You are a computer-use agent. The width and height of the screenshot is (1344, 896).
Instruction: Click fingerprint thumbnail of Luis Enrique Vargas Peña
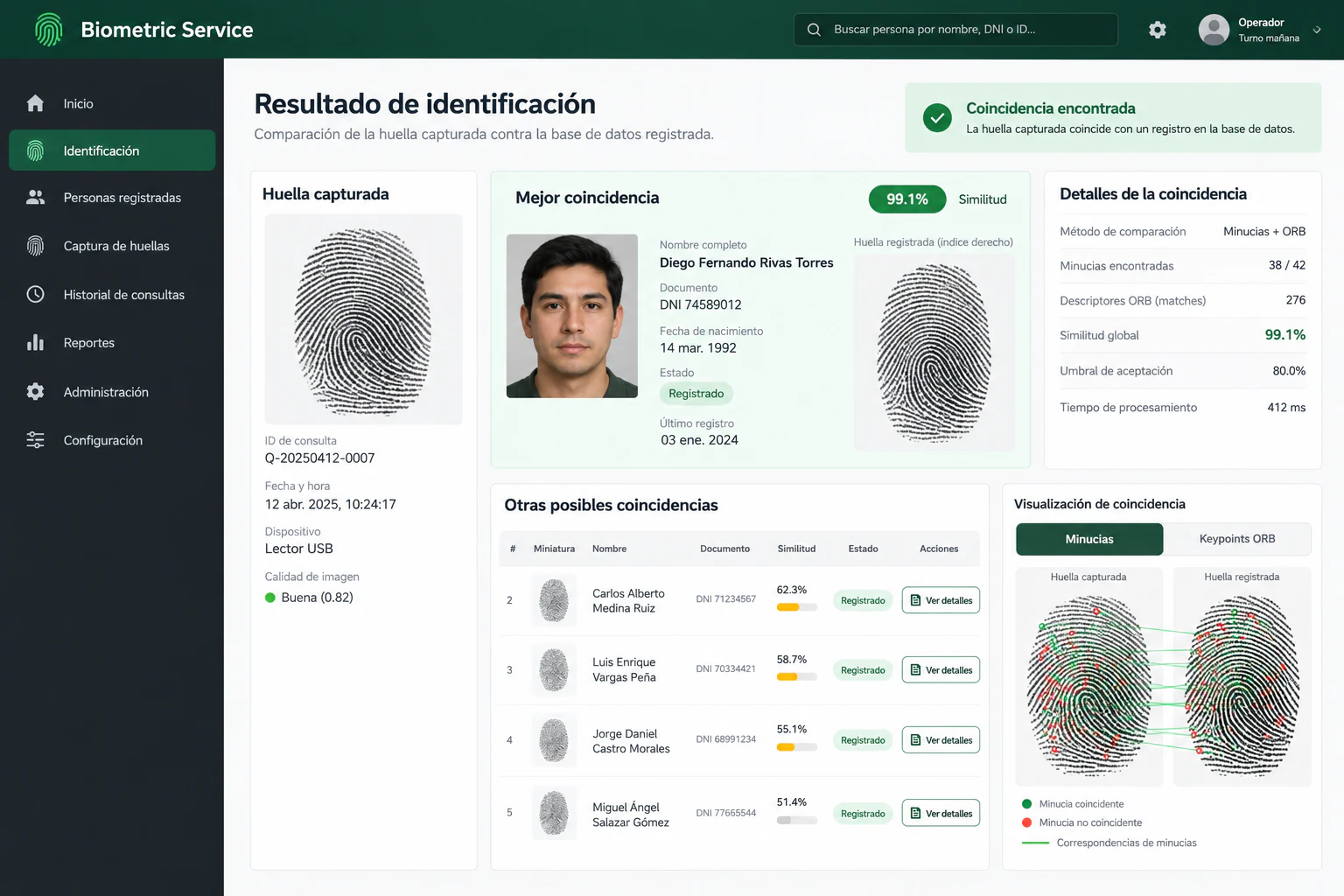(554, 670)
